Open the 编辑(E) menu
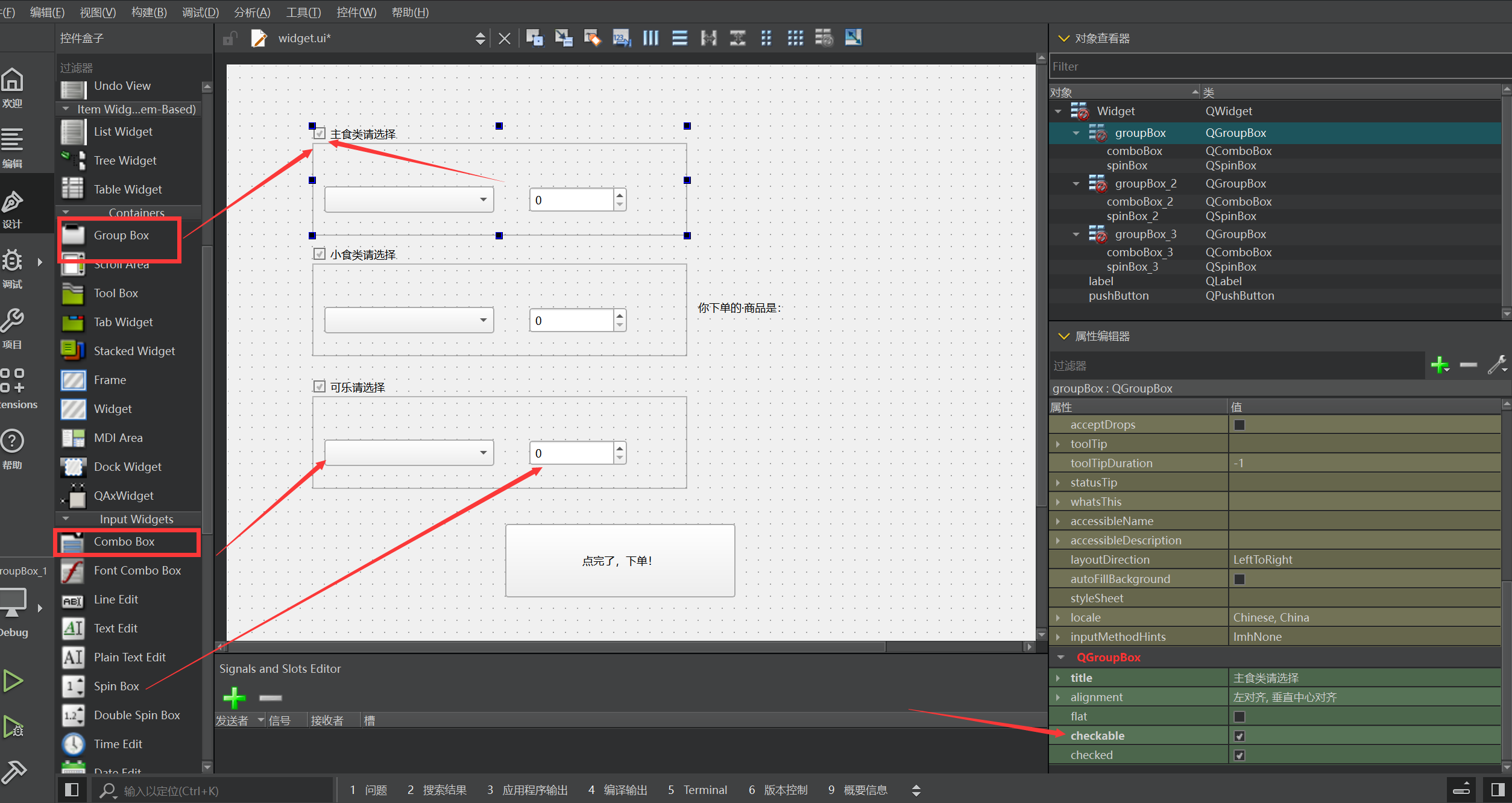Viewport: 1512px width, 803px height. tap(47, 12)
